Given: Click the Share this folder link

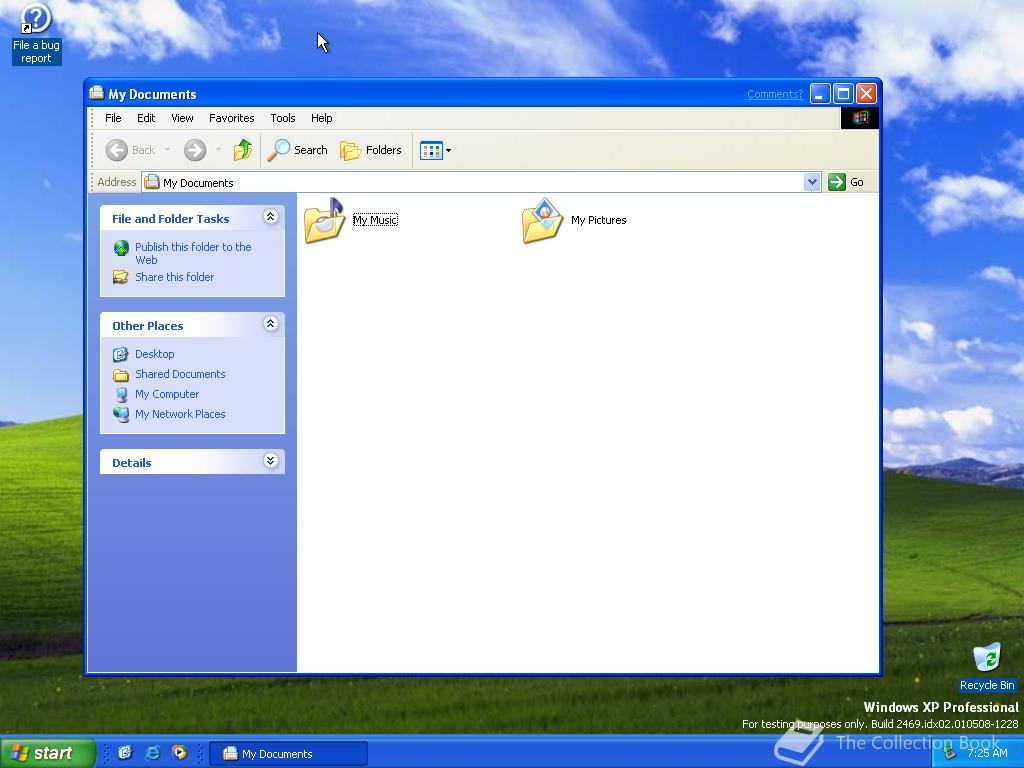Looking at the screenshot, I should coord(174,277).
